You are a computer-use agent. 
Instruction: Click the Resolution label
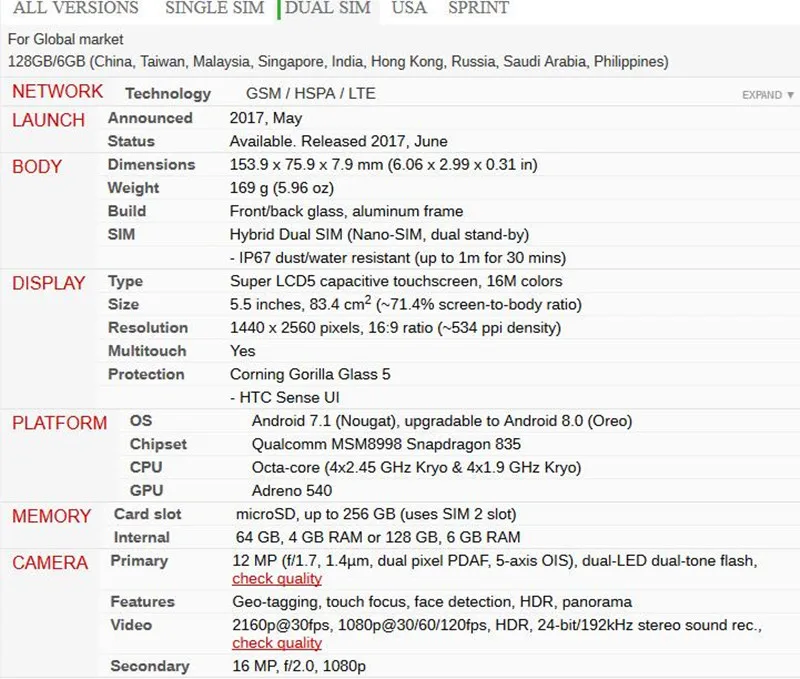tap(148, 328)
